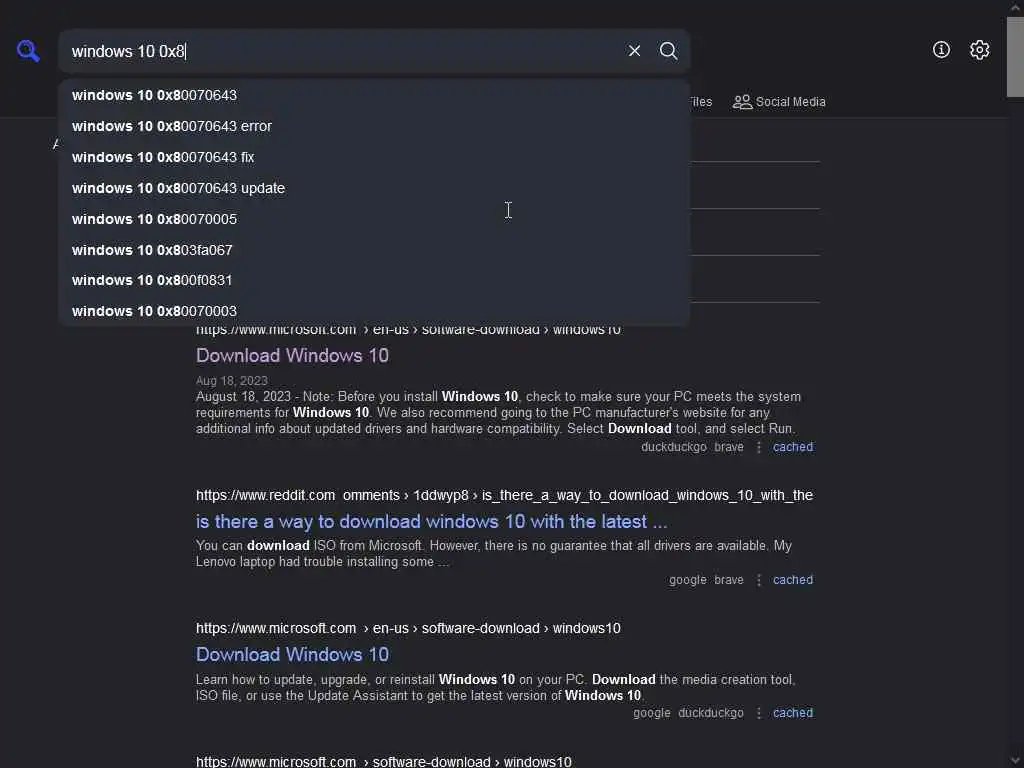
Task: Select suggestion 'windows 10 0x80070643 update'
Action: 374,188
